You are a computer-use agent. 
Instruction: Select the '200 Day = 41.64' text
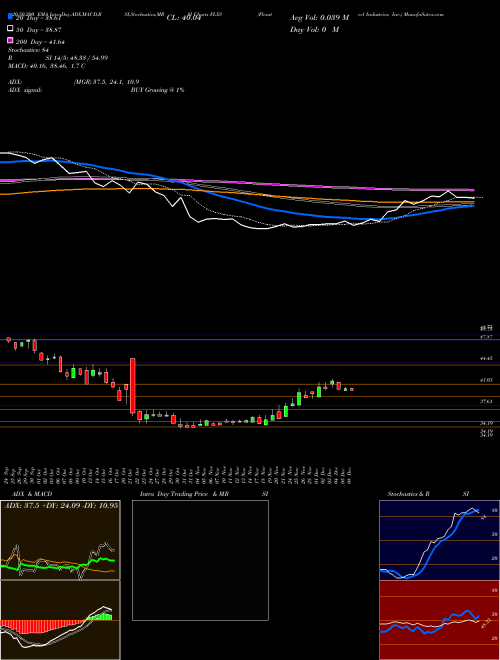(40, 42)
